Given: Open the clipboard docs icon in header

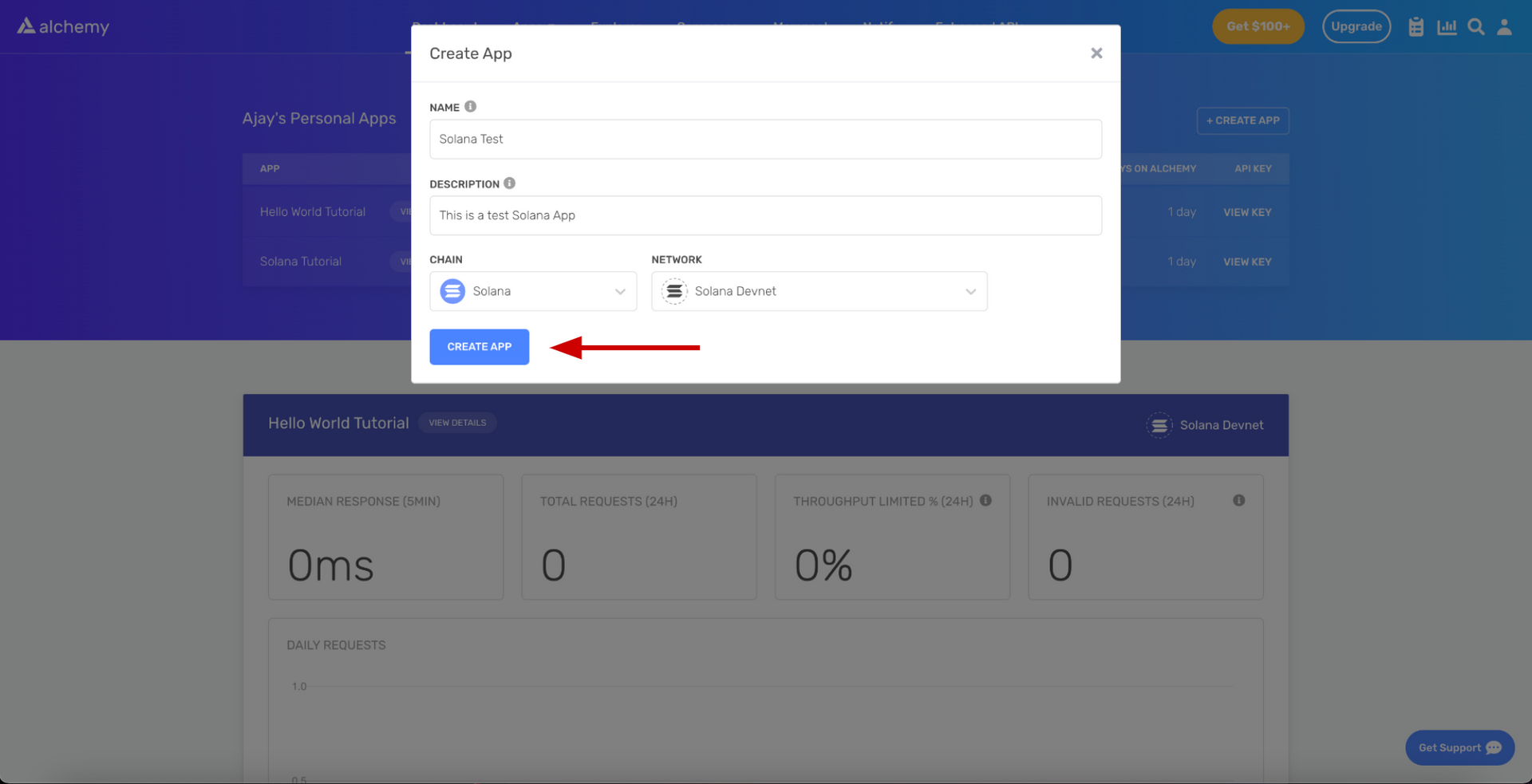Looking at the screenshot, I should [1416, 27].
